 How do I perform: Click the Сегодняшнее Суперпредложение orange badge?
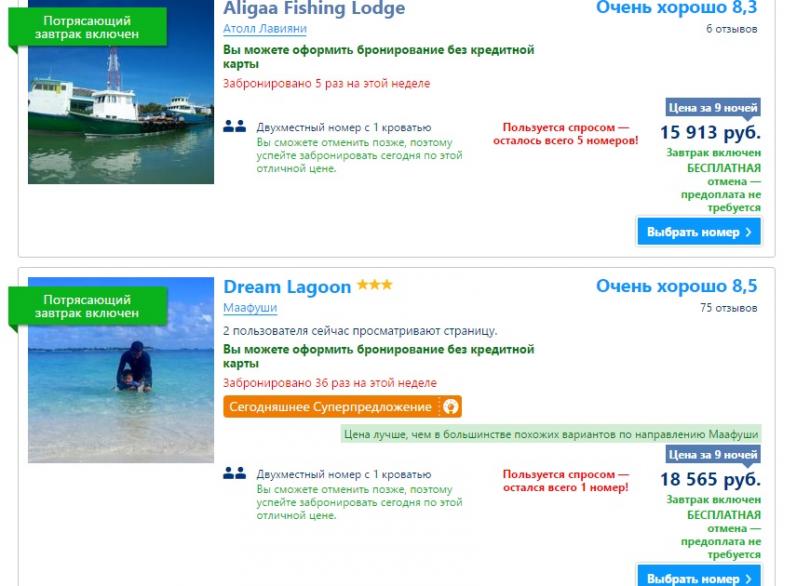coord(342,407)
